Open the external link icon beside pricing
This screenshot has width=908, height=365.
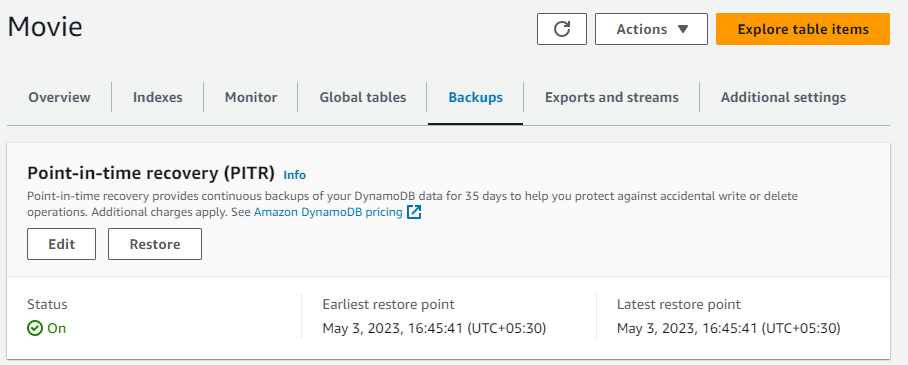tap(414, 213)
